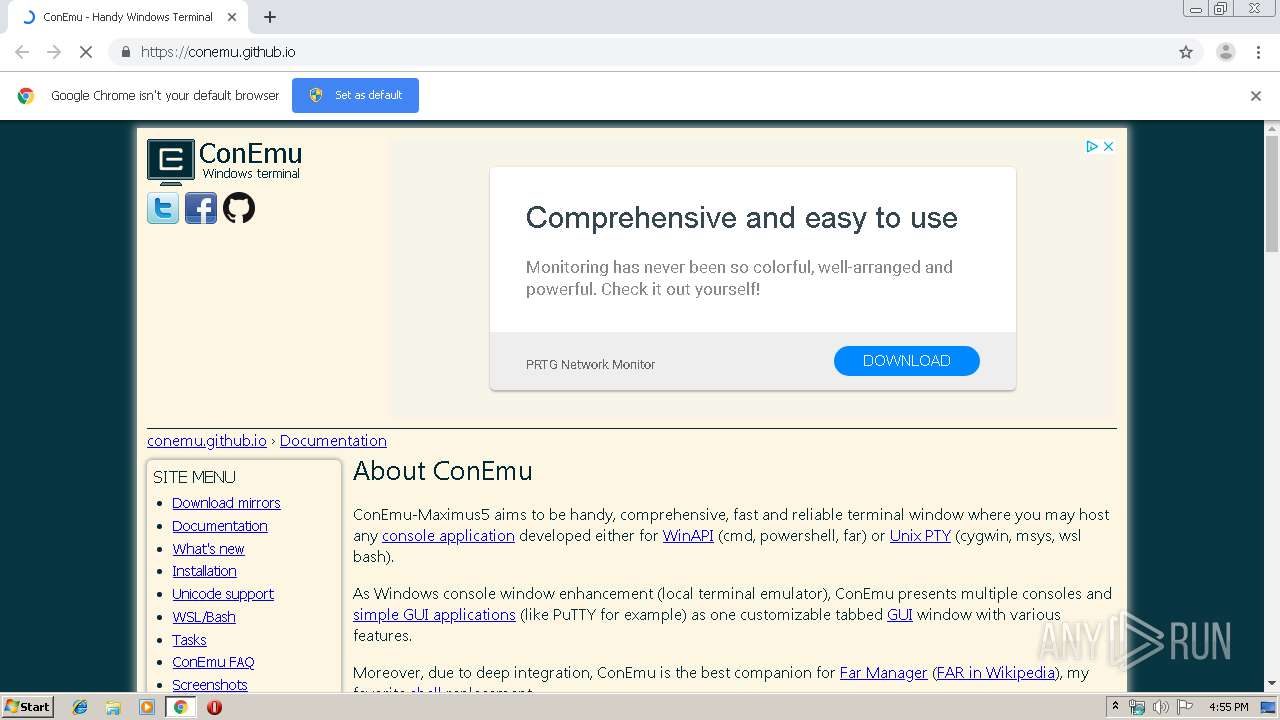
Task: Click the taskbar clock showing 4:55 PM
Action: pyautogui.click(x=1228, y=707)
